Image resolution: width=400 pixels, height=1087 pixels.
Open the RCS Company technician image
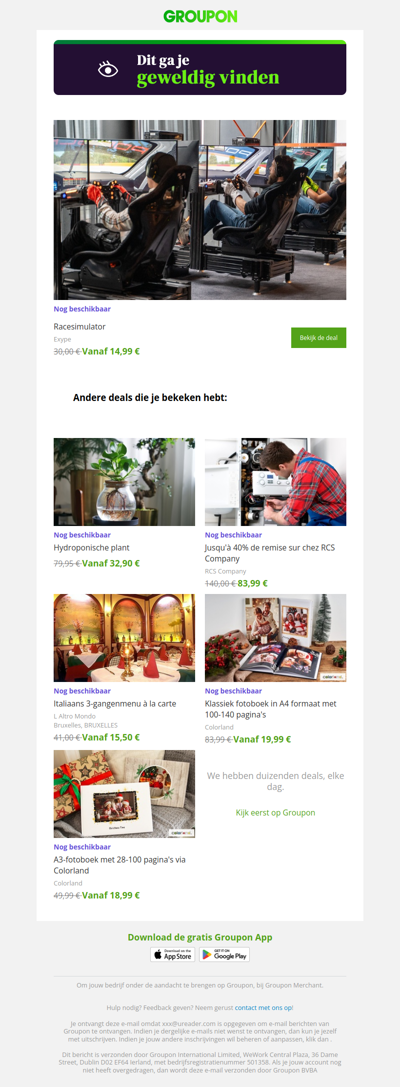[x=275, y=482]
